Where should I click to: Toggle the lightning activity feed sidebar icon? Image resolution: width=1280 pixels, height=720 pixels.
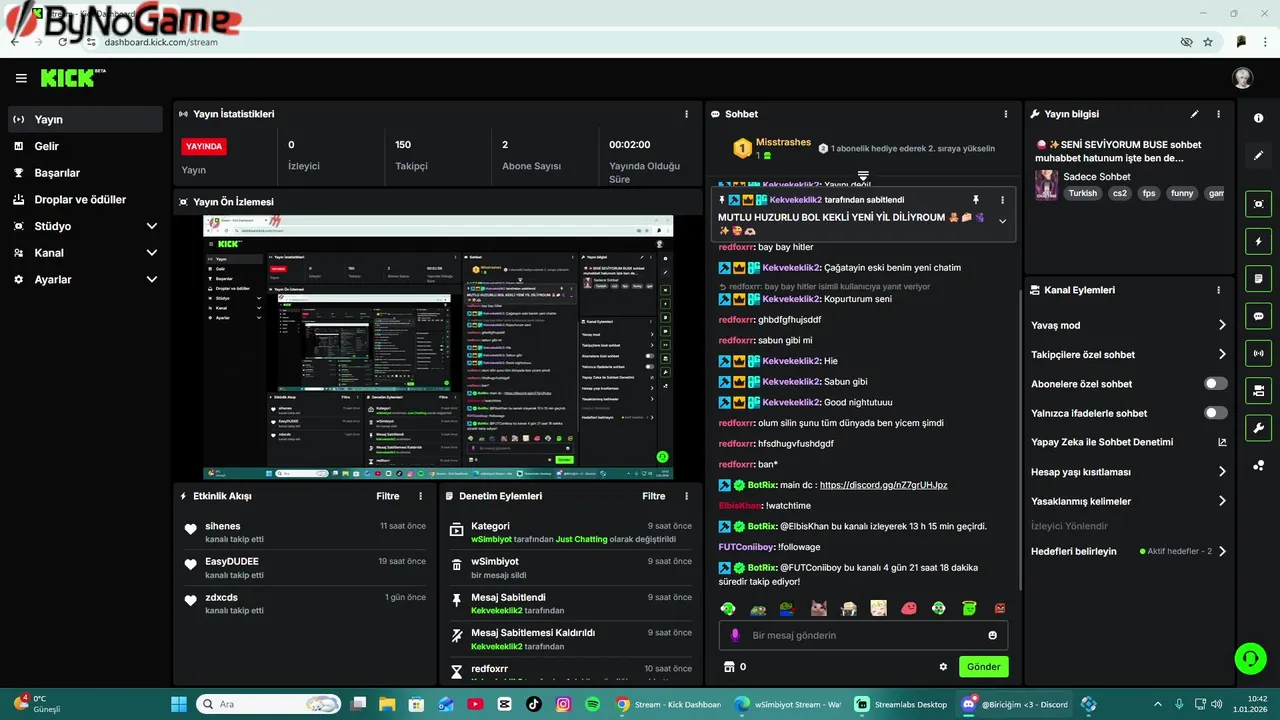(1259, 241)
